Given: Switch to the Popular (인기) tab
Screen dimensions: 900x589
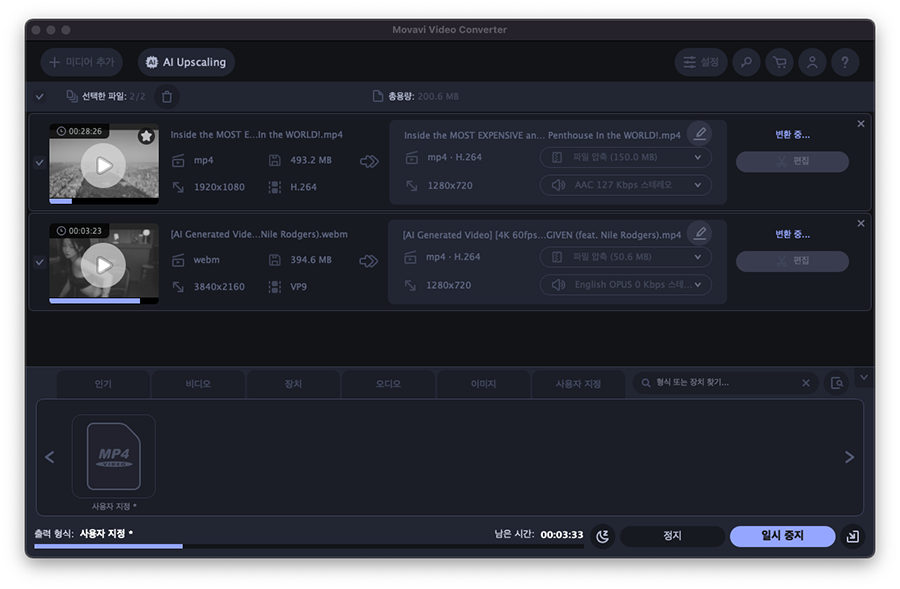Looking at the screenshot, I should [103, 384].
